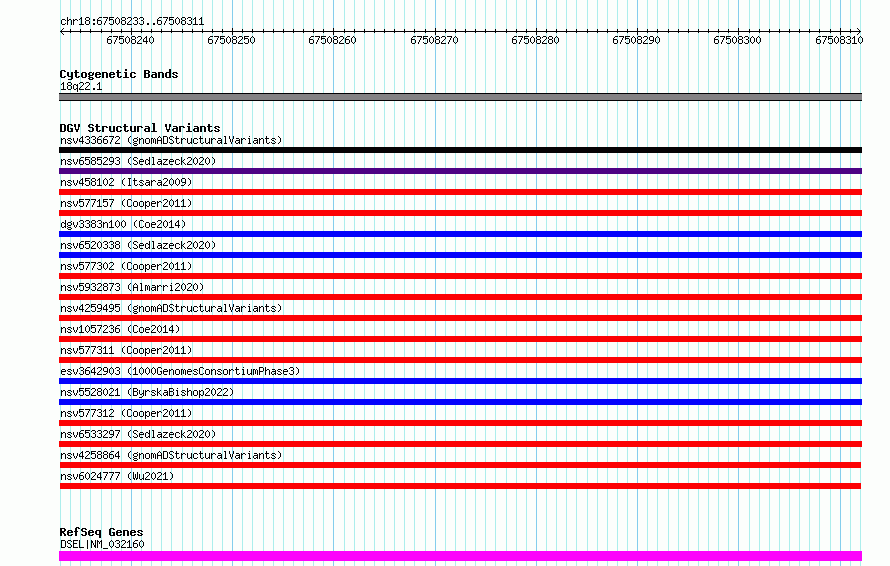Click the nsv4336672 gnomADStructuralVariants label
Viewport: 890px width, 566px height.
point(171,140)
